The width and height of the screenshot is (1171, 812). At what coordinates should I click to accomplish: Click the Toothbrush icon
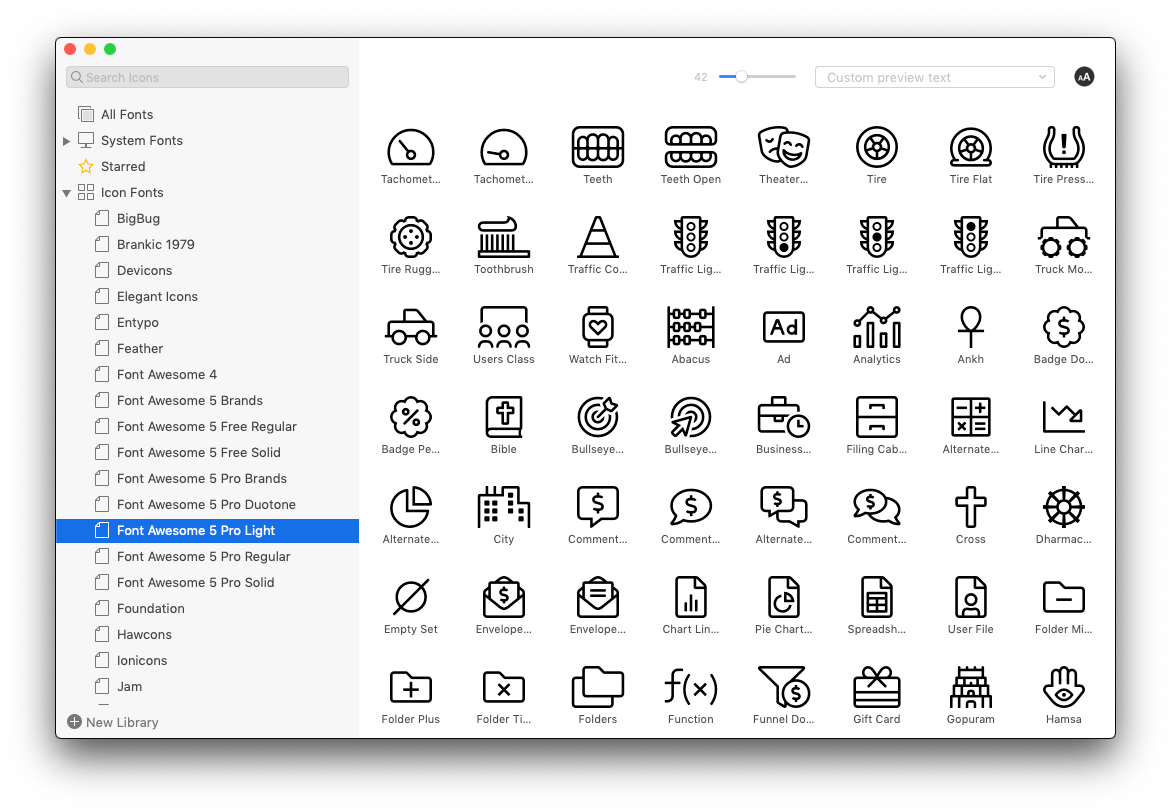[x=504, y=235]
